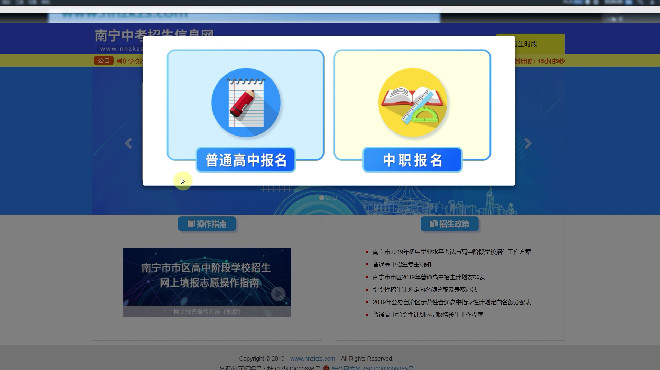The width and height of the screenshot is (660, 370).
Task: Click the light-blue 普通高中 card panel
Action: click(x=246, y=105)
